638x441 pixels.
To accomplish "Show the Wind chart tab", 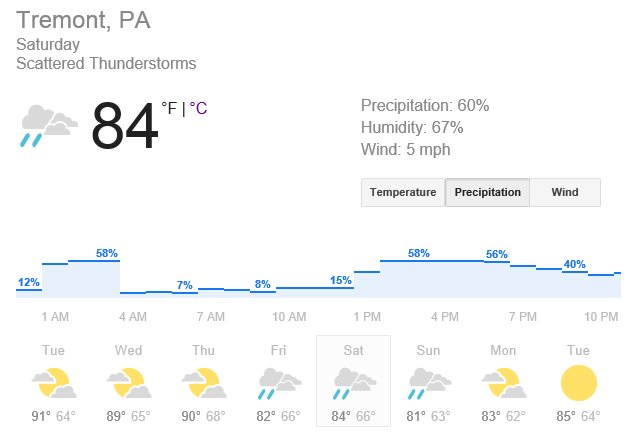I will pos(565,192).
